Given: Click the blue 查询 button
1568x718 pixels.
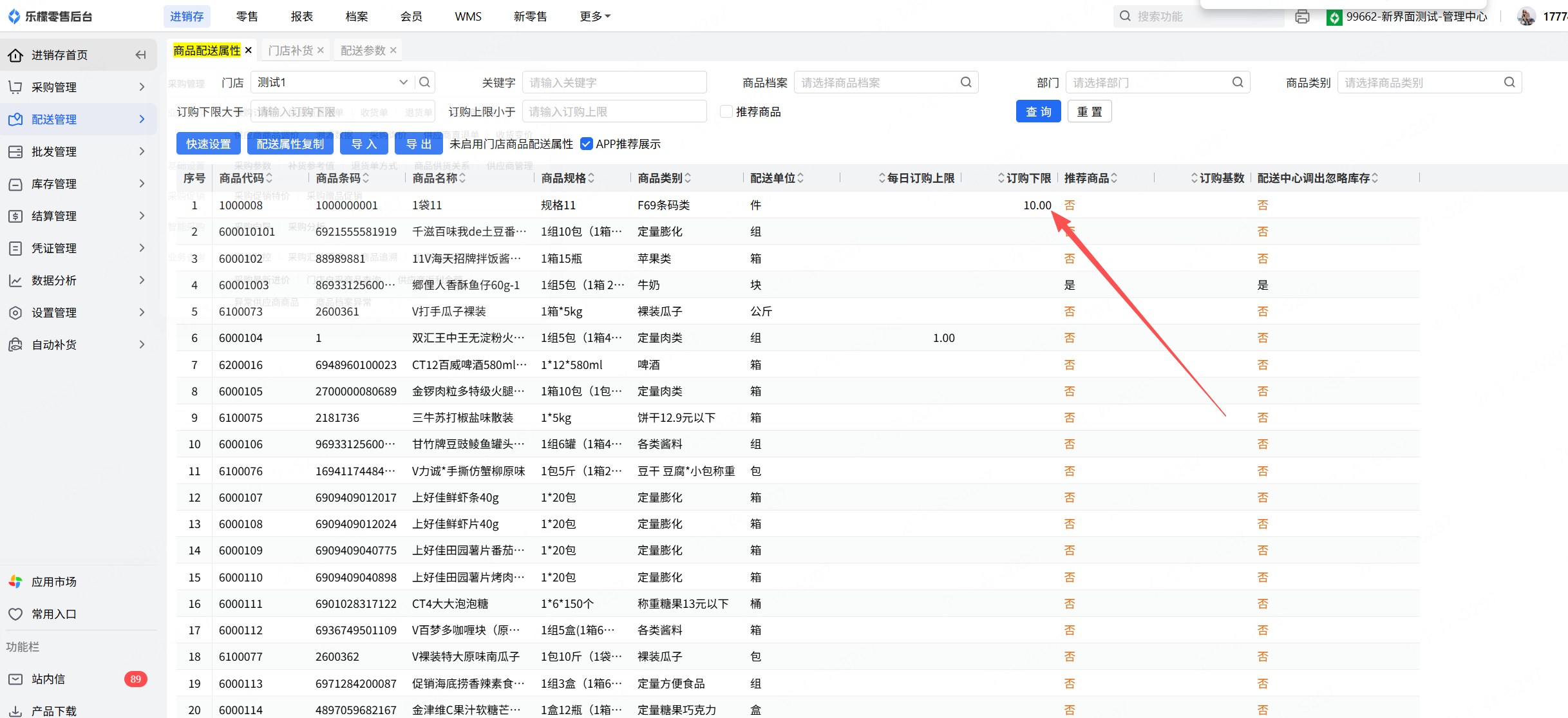Looking at the screenshot, I should coord(1038,112).
